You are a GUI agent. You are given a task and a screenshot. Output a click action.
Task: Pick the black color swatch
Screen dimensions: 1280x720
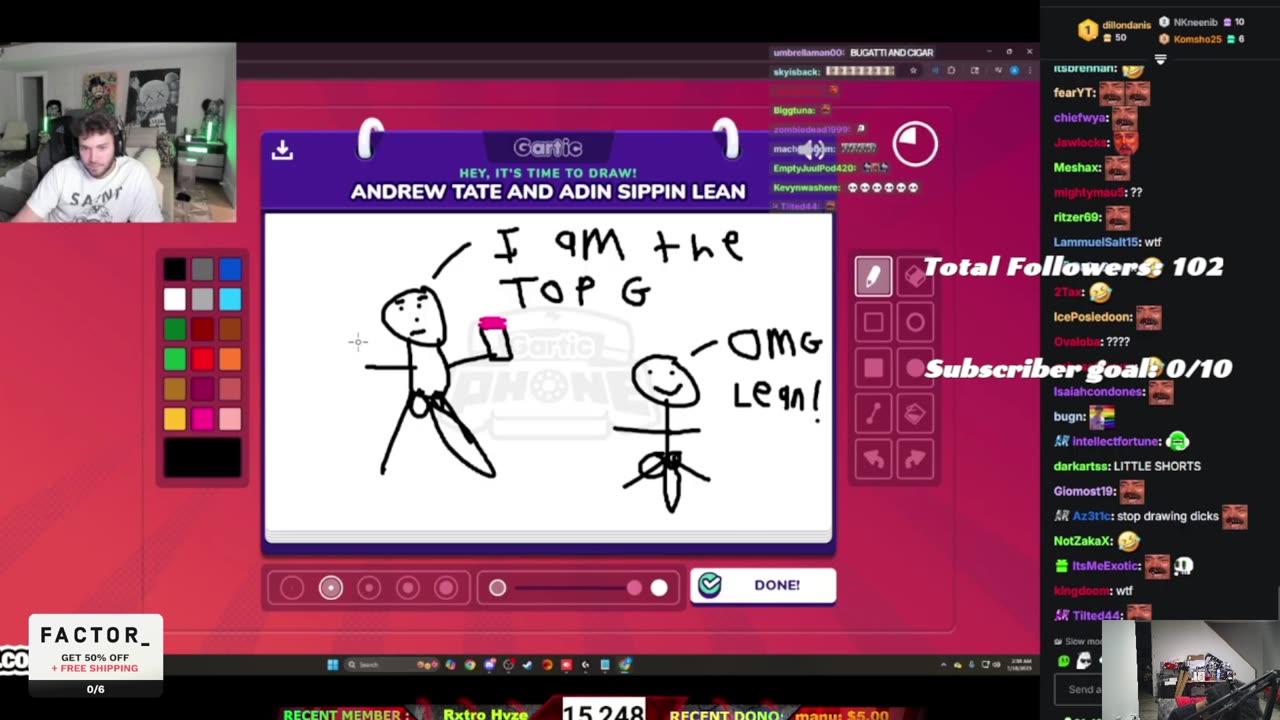pos(175,269)
